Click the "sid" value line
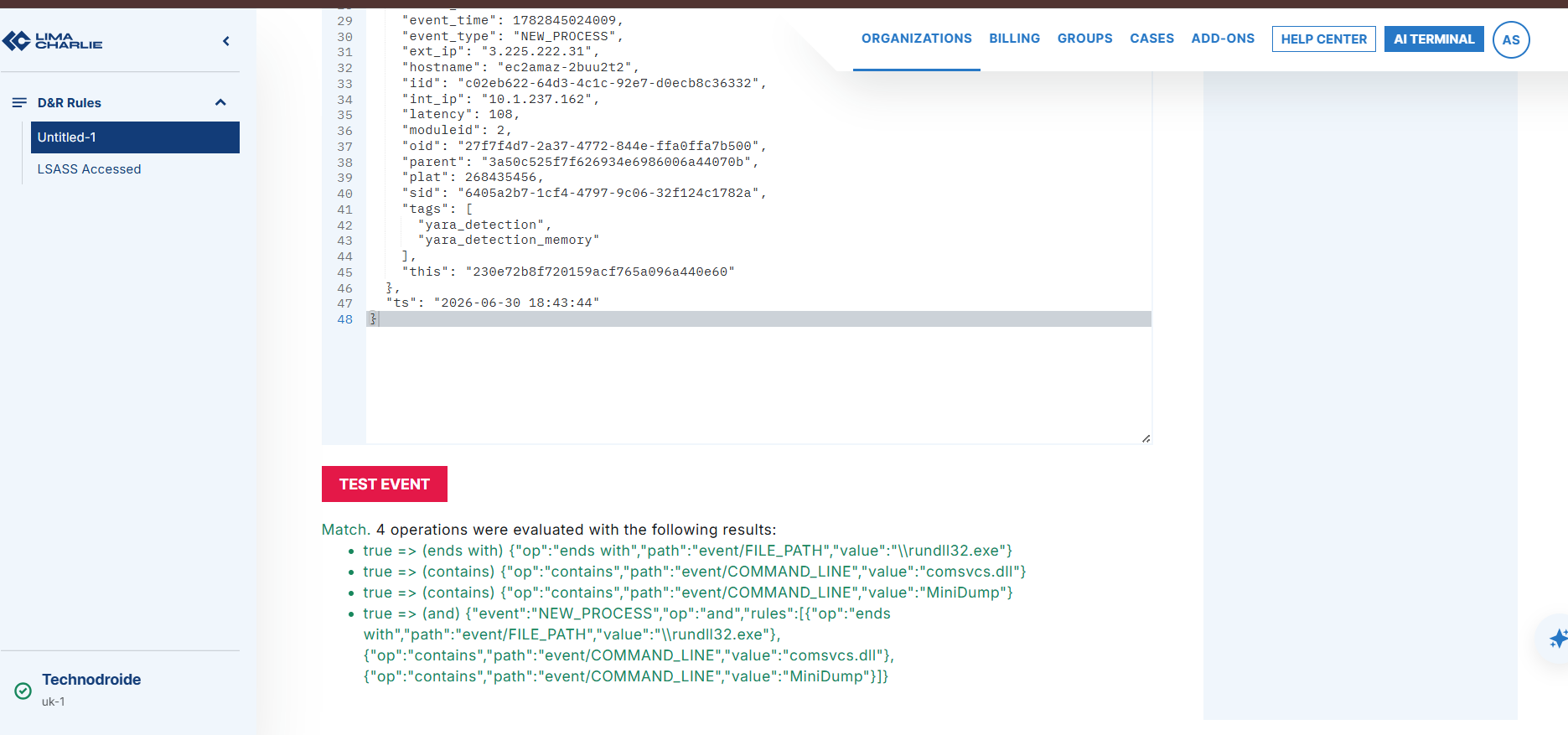Screen dimensions: 1568x735 tap(584, 193)
